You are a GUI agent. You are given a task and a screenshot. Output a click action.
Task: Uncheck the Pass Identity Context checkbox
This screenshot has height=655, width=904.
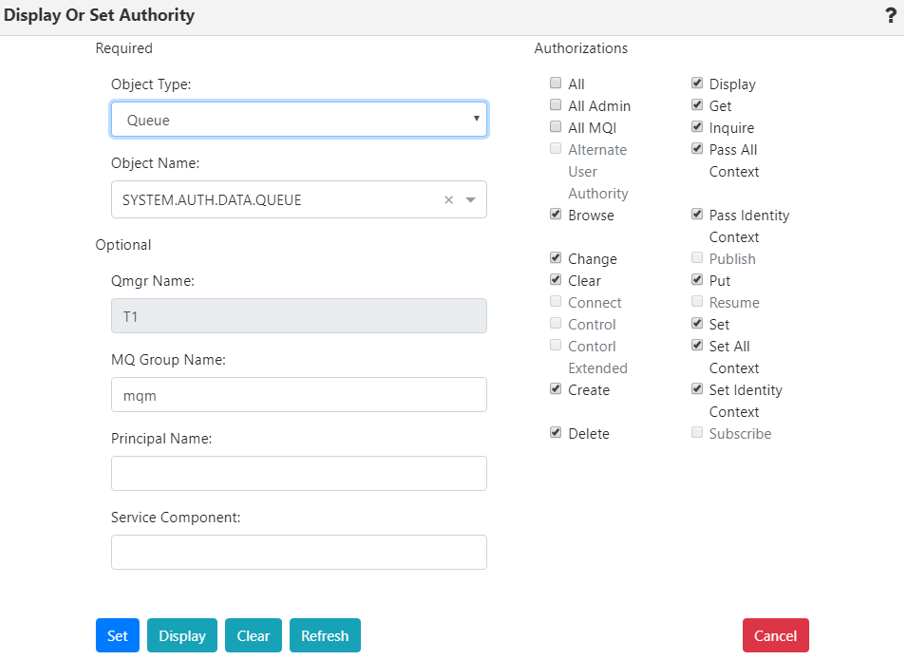(x=697, y=214)
